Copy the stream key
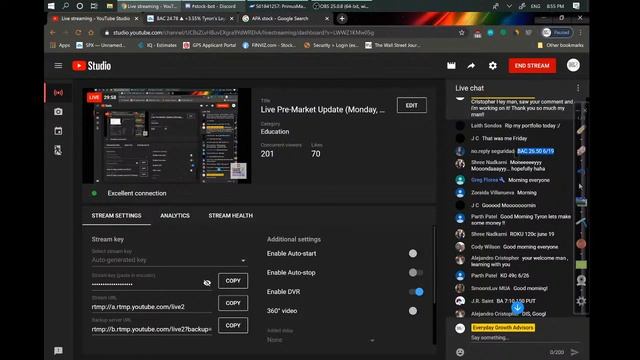The height and width of the screenshot is (360, 640). click(x=233, y=281)
